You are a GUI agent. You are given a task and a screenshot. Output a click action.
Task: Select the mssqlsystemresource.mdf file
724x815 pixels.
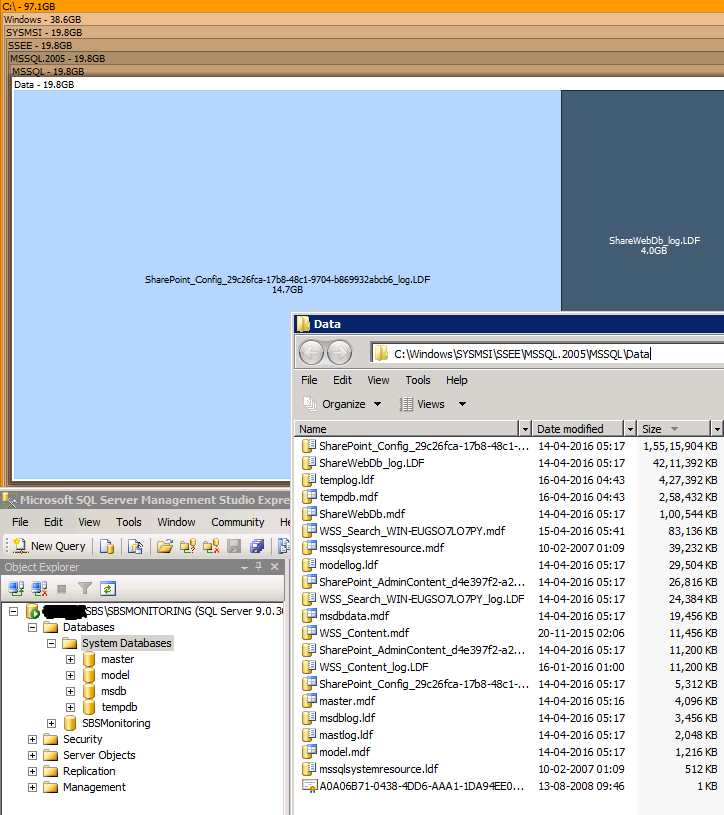381,548
